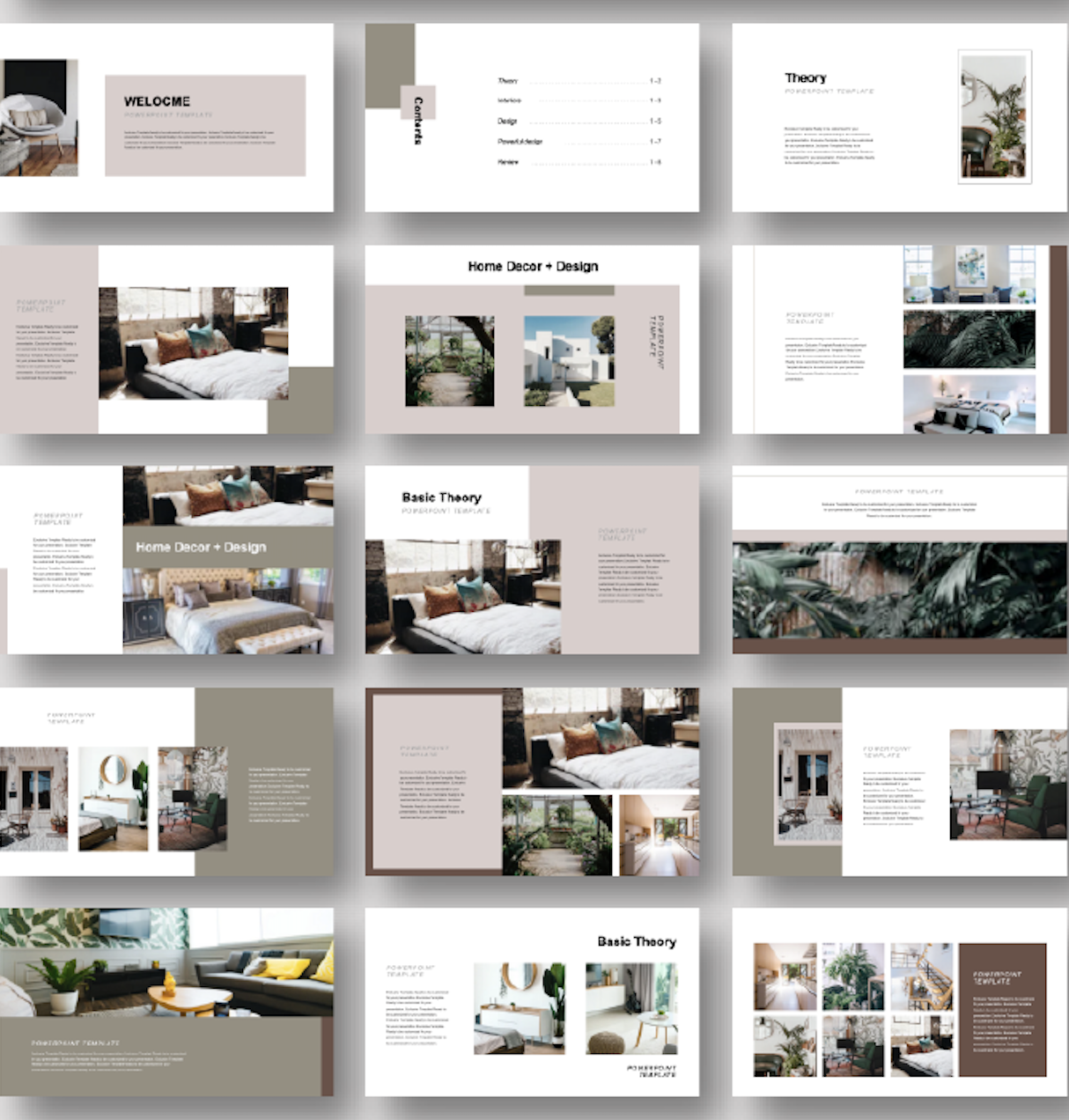This screenshot has width=1069, height=1120.
Task: Click the top-centered 'Home Decor + Design' slide title
Action: click(533, 266)
